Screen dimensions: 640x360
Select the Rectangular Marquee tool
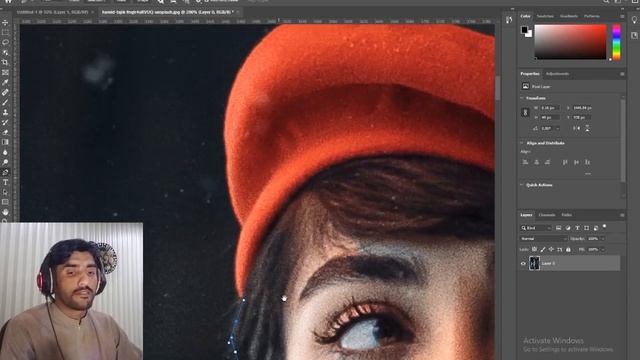[x=5, y=32]
